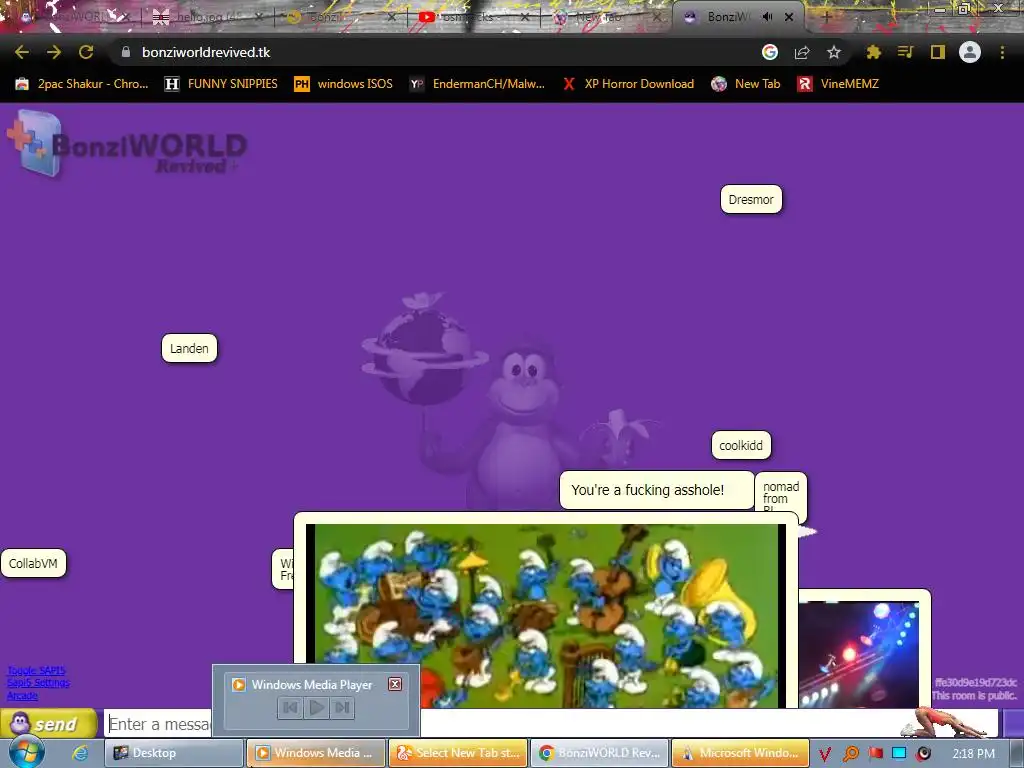Click the Dresmor name tag
The height and width of the screenshot is (768, 1024).
[751, 199]
